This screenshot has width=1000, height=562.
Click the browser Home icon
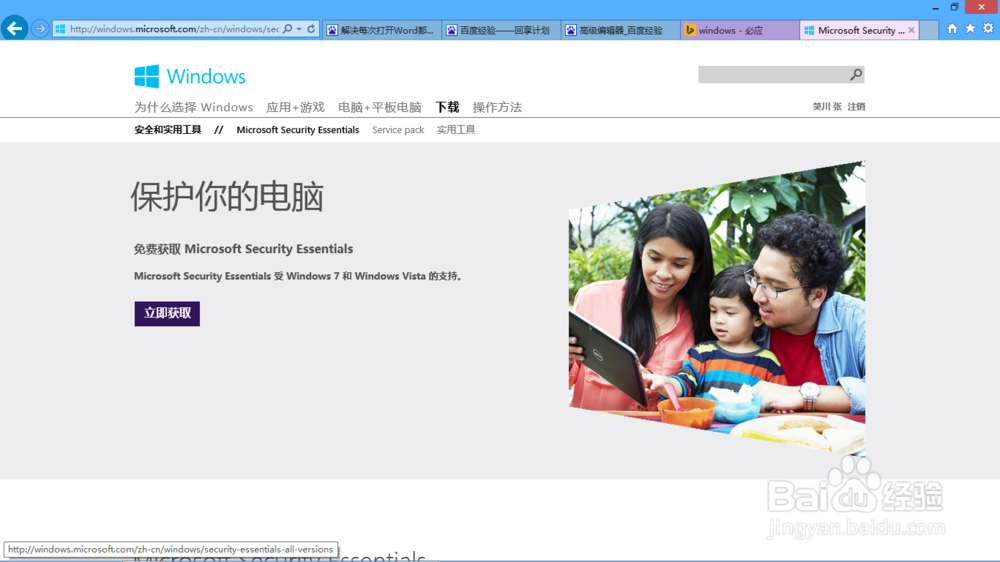click(x=952, y=29)
